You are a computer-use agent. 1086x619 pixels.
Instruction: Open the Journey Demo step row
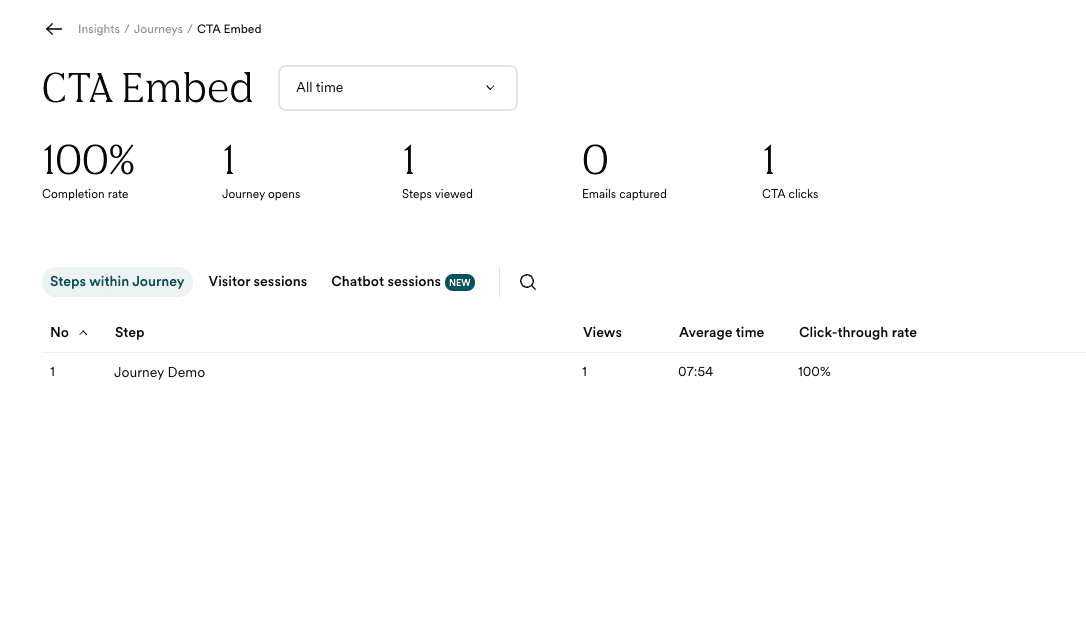click(160, 372)
